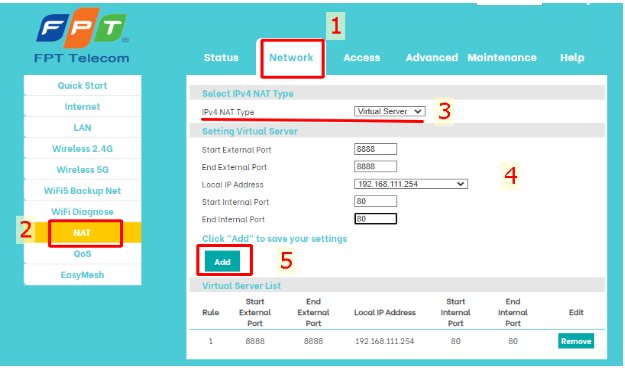Open the Access tab
Image resolution: width=625 pixels, height=368 pixels.
click(x=362, y=57)
